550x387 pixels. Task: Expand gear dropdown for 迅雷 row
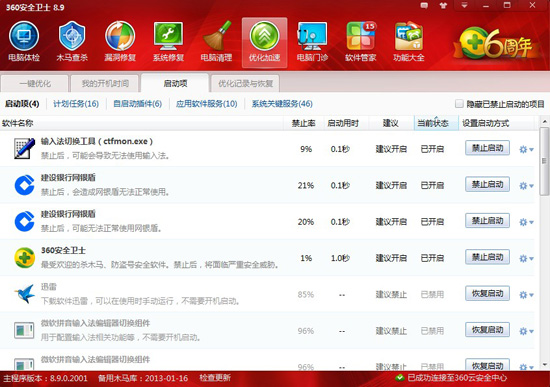point(526,295)
